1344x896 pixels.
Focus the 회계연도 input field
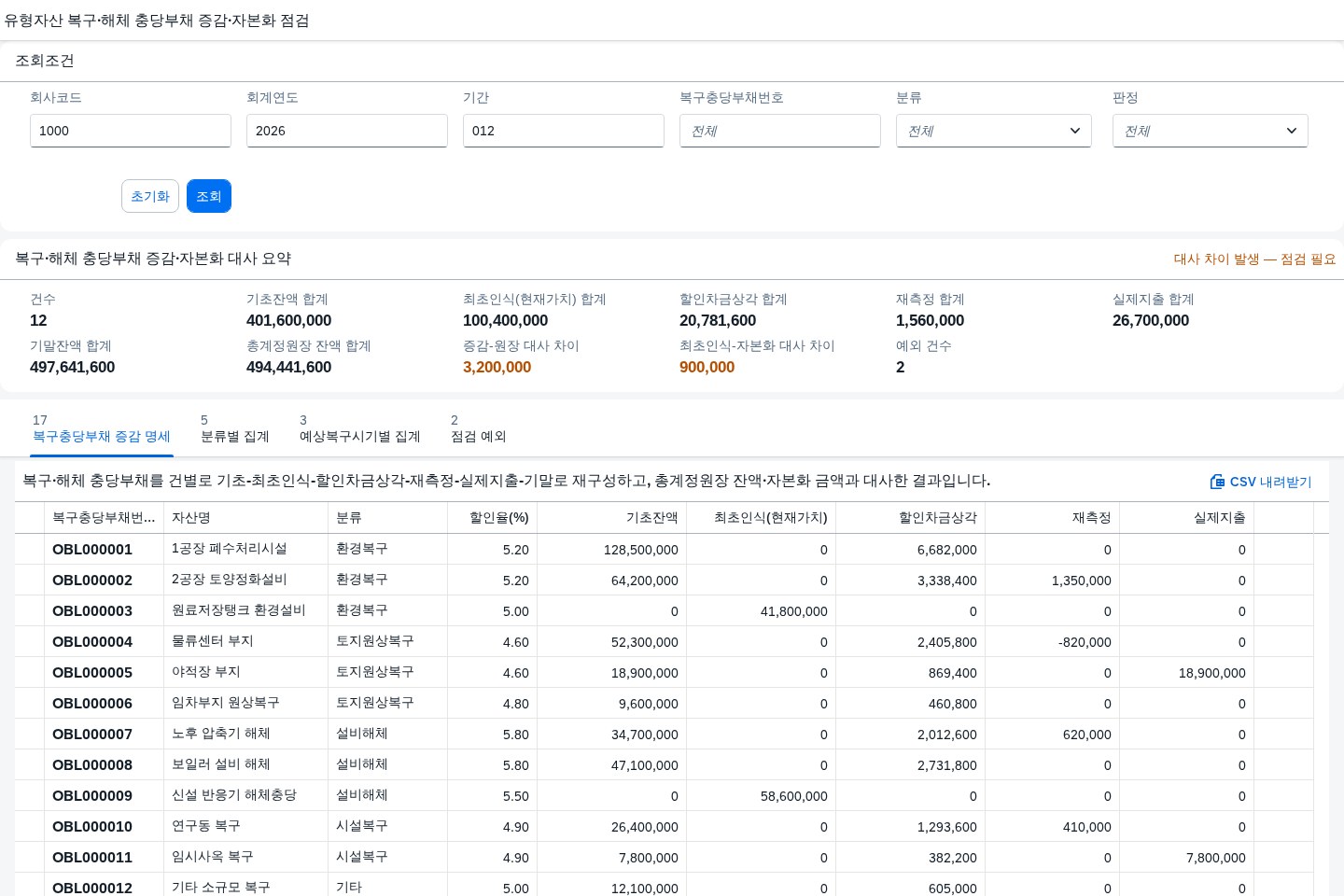point(347,131)
